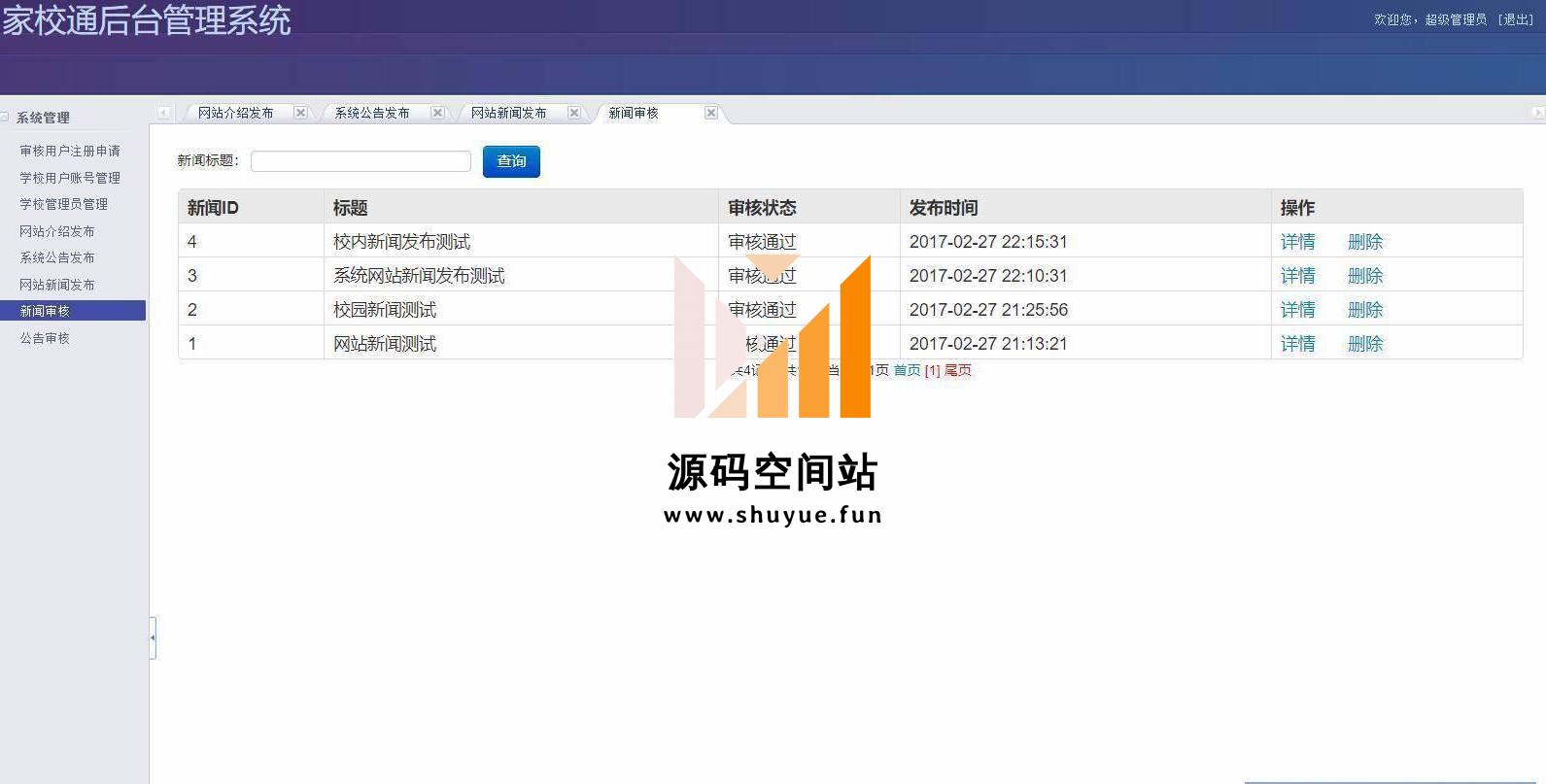
Task: Open 学校管理员管理 in sidebar
Action: pos(64,204)
